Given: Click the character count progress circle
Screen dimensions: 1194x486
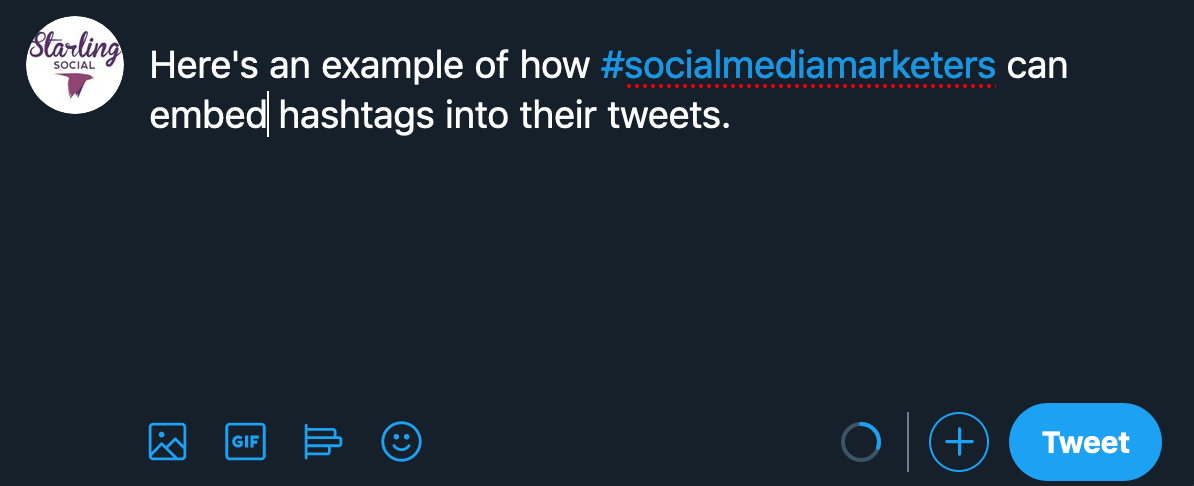Looking at the screenshot, I should [x=861, y=441].
